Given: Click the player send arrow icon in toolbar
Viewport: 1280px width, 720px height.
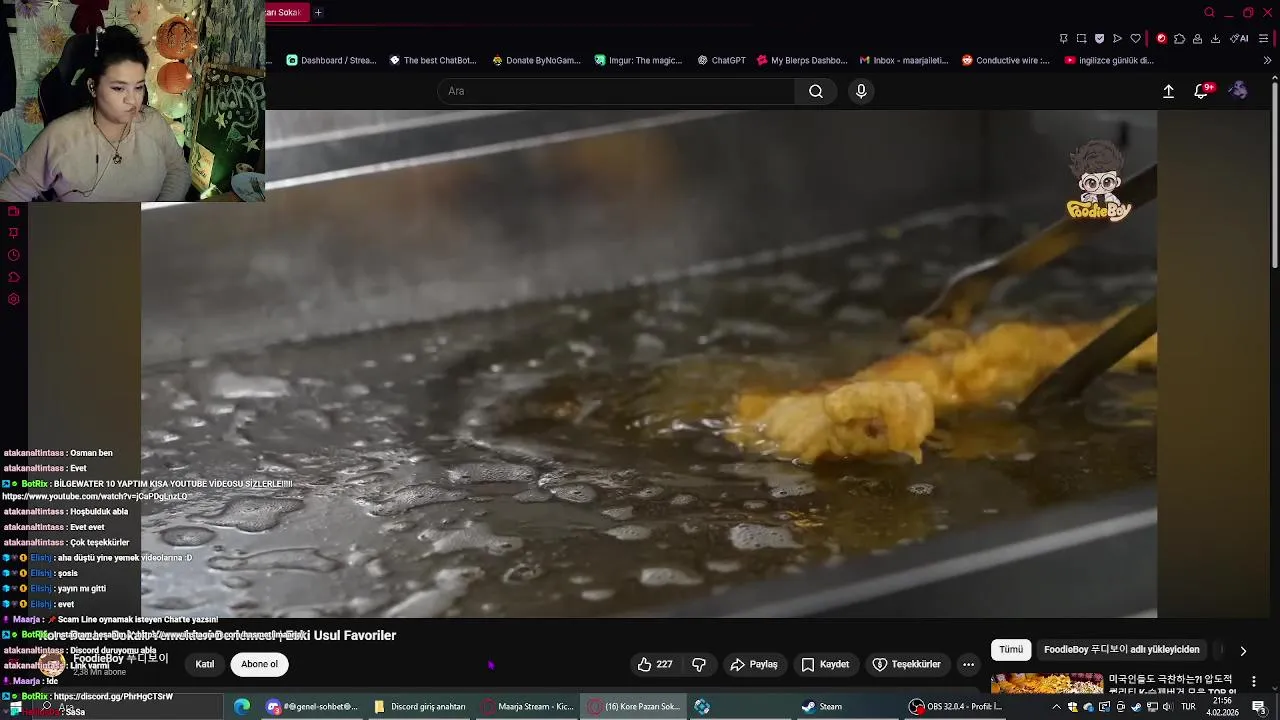Looking at the screenshot, I should click(1117, 39).
